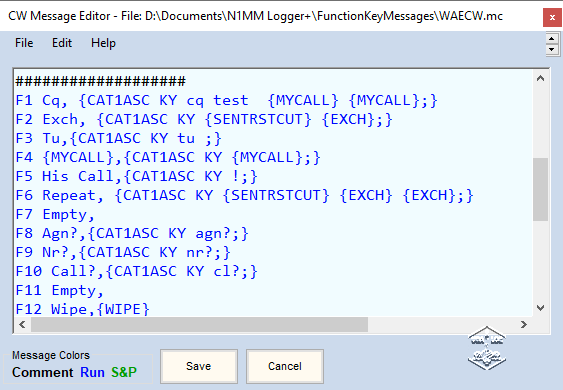Open the File menu

click(24, 43)
